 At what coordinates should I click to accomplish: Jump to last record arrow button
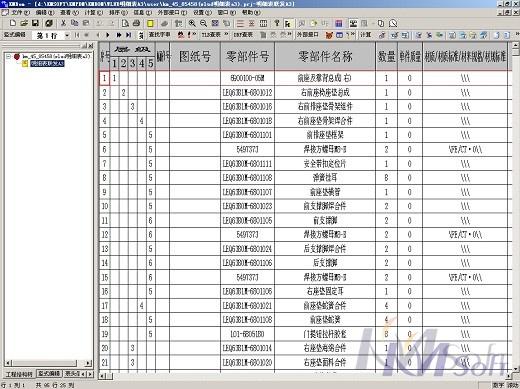tap(129, 35)
